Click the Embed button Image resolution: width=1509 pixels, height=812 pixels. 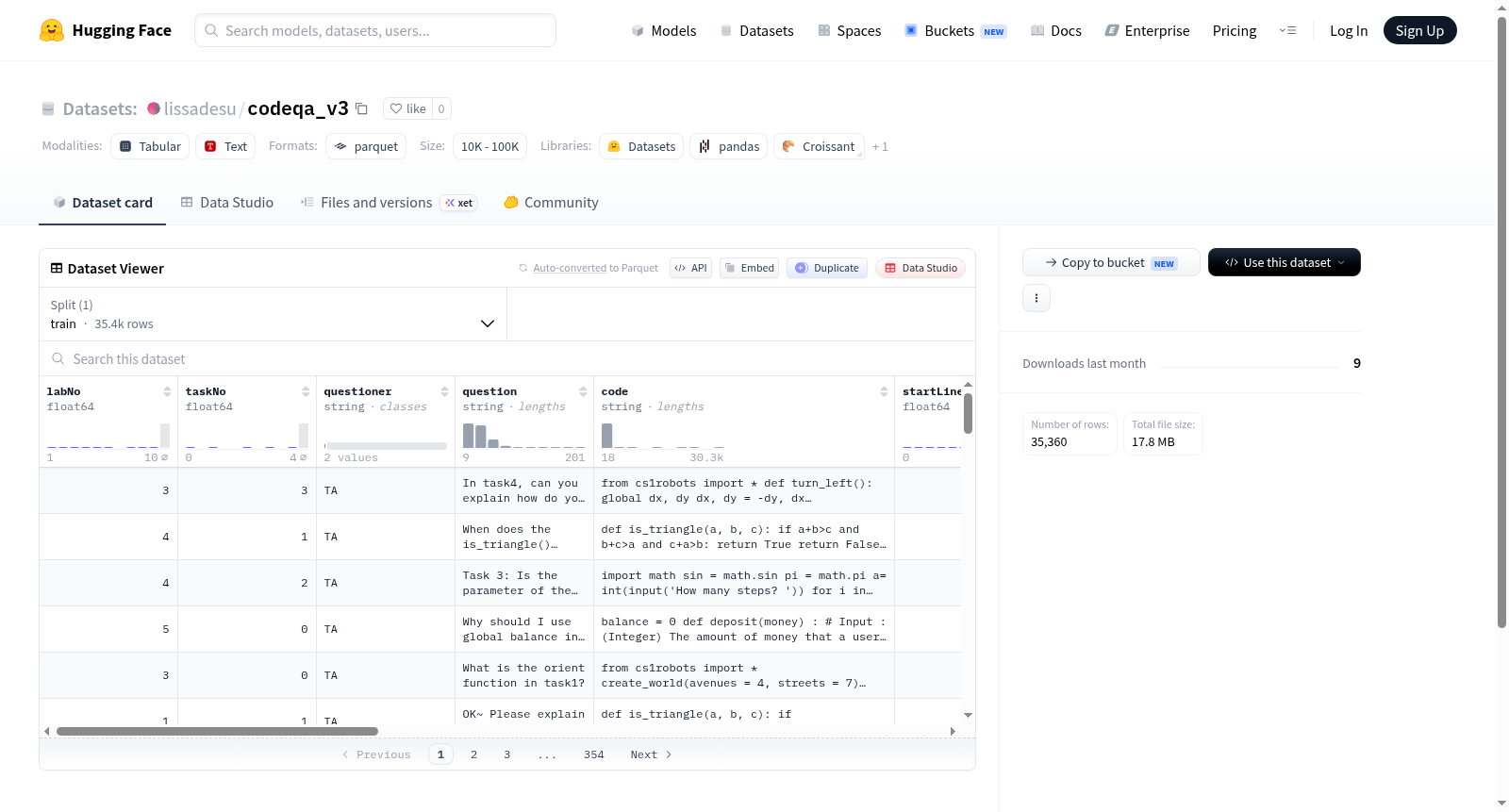[749, 268]
